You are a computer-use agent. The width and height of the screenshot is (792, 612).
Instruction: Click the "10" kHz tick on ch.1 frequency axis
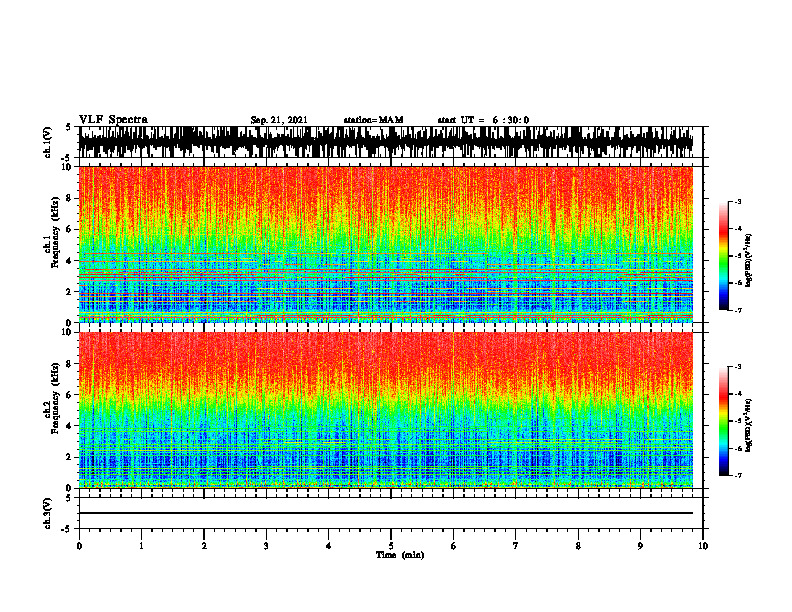pyautogui.click(x=68, y=167)
